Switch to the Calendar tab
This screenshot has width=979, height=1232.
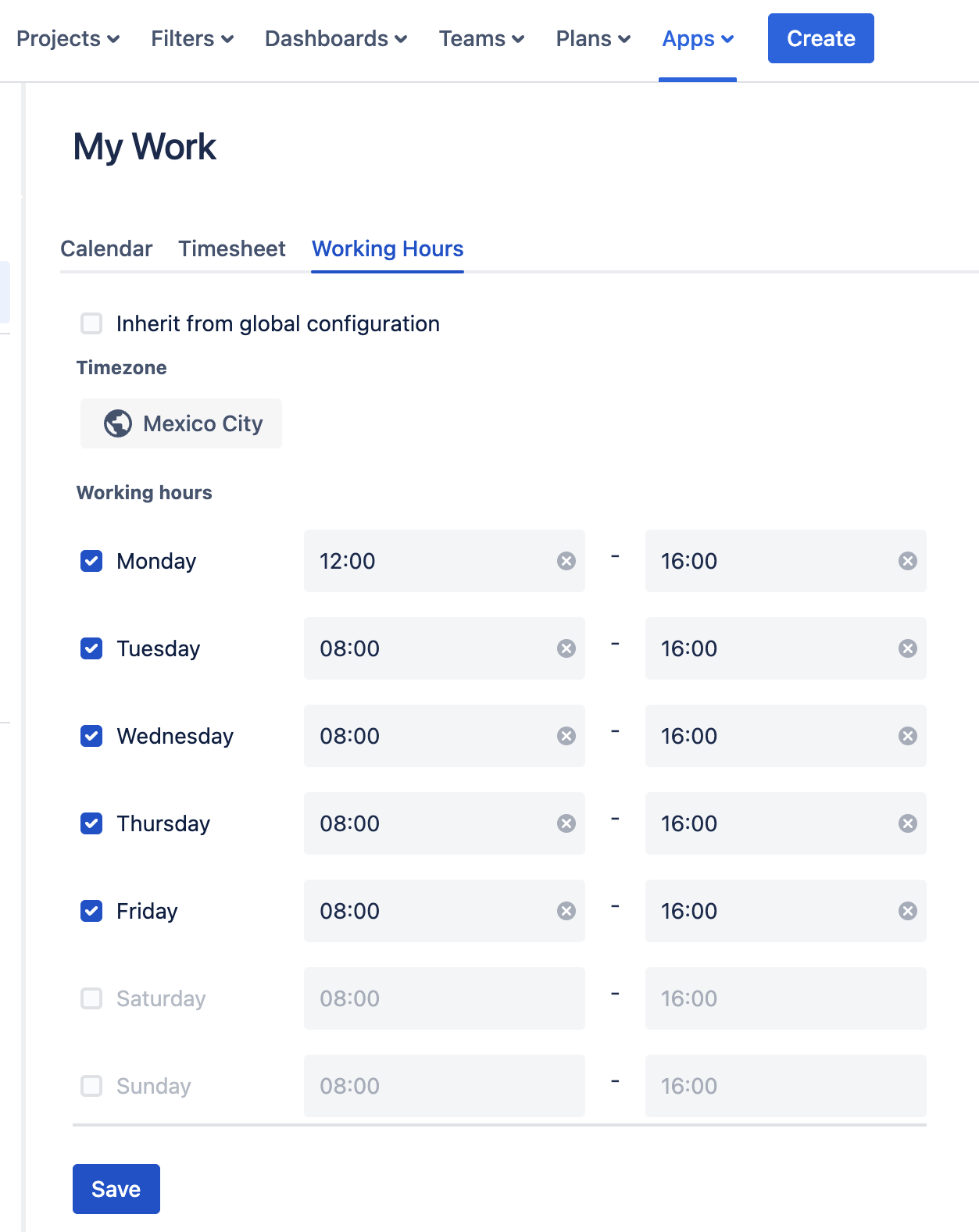[x=106, y=248]
